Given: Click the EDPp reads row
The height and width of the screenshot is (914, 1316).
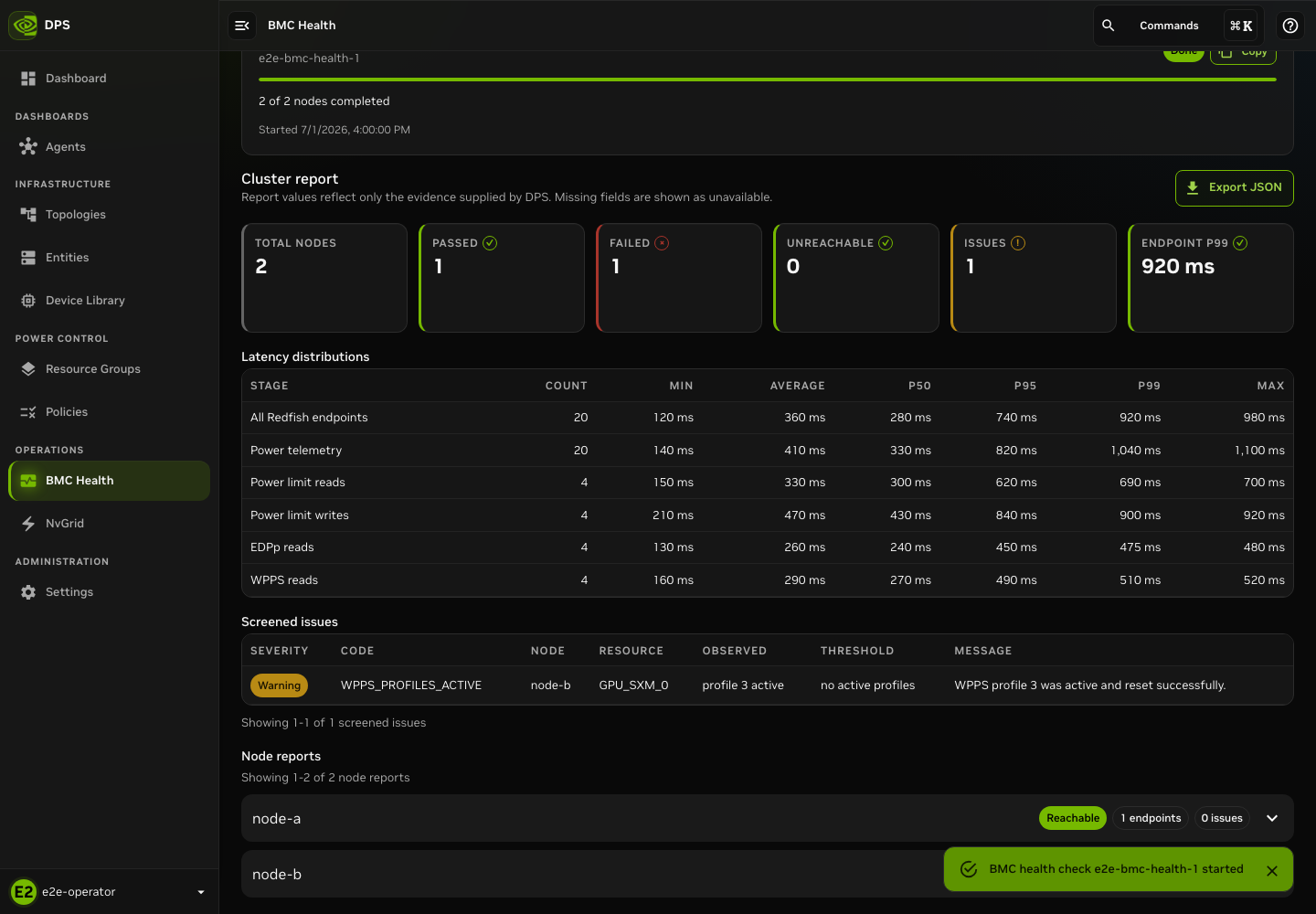Looking at the screenshot, I should point(768,547).
